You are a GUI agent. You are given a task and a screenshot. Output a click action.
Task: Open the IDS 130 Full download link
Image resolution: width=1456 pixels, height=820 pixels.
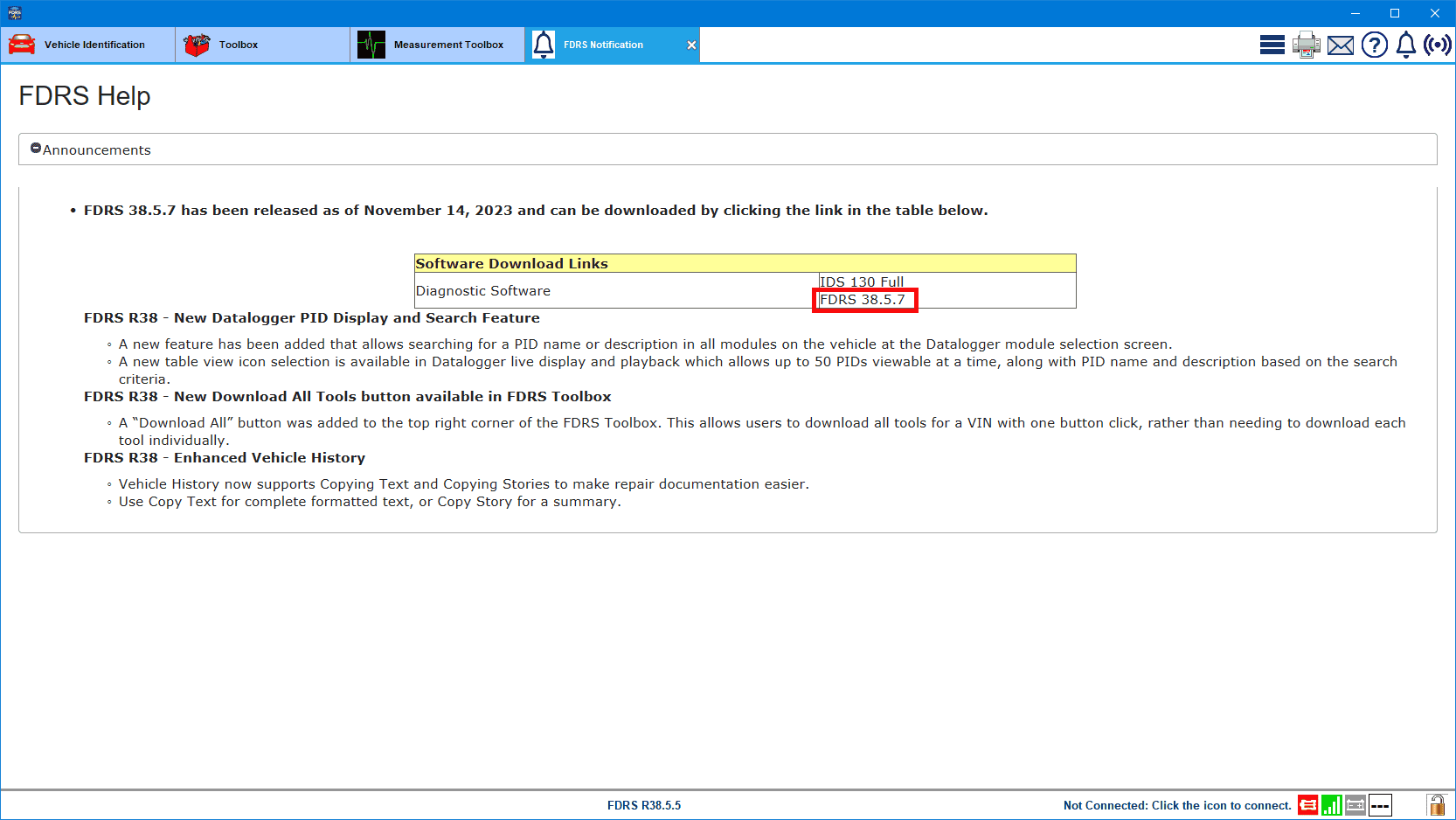pyautogui.click(x=861, y=281)
